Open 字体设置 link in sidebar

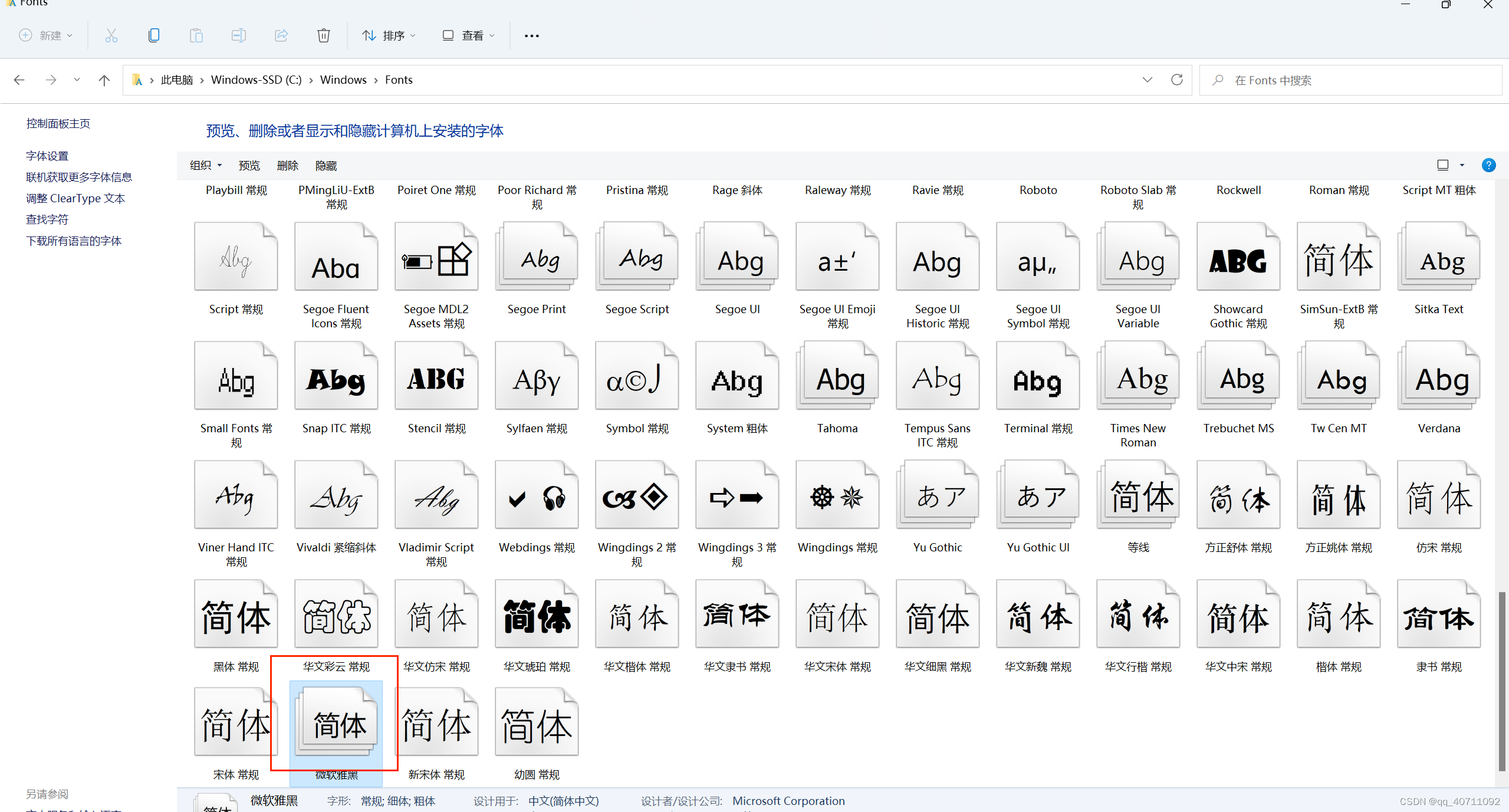pos(47,156)
